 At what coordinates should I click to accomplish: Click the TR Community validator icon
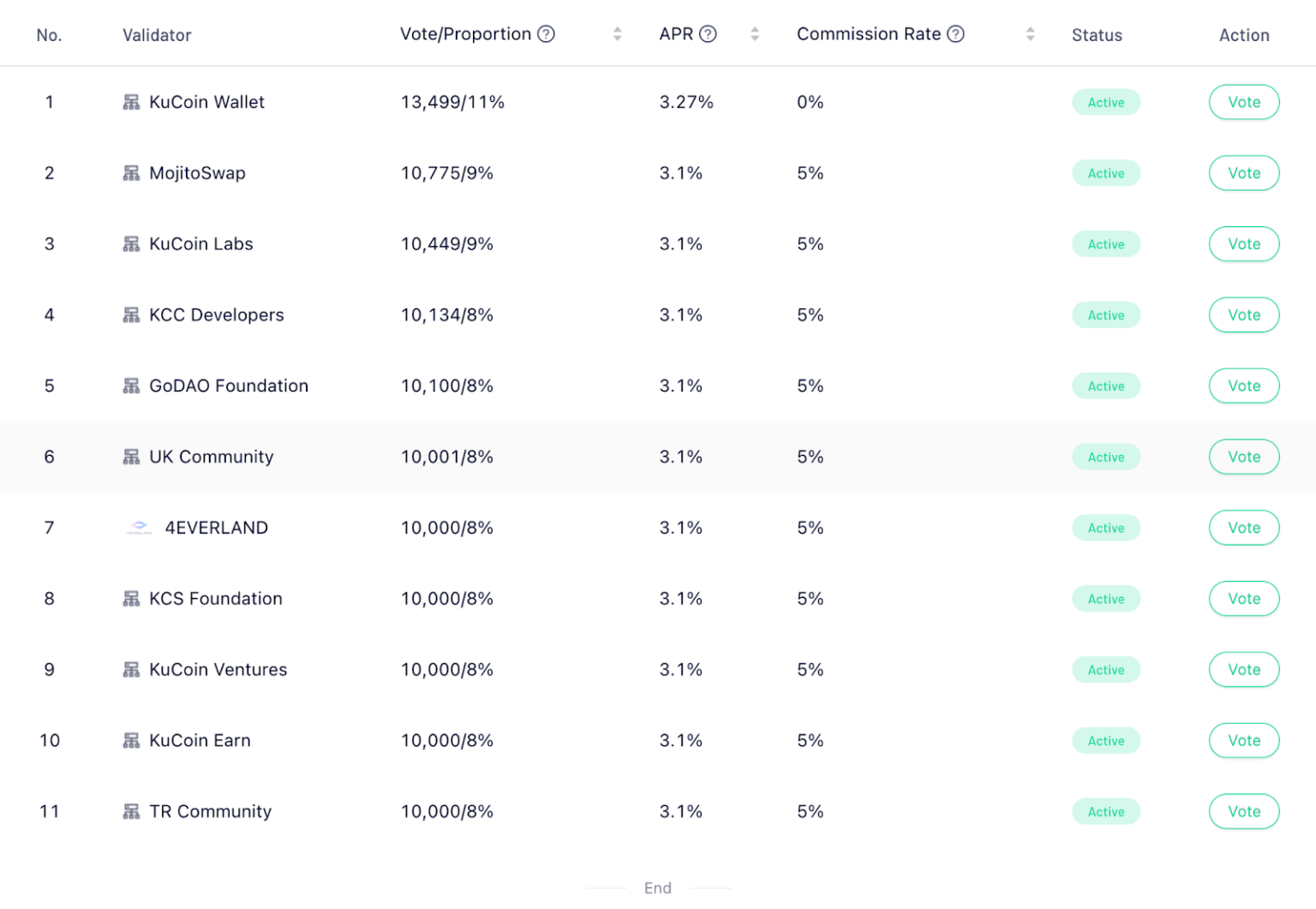pyautogui.click(x=131, y=811)
